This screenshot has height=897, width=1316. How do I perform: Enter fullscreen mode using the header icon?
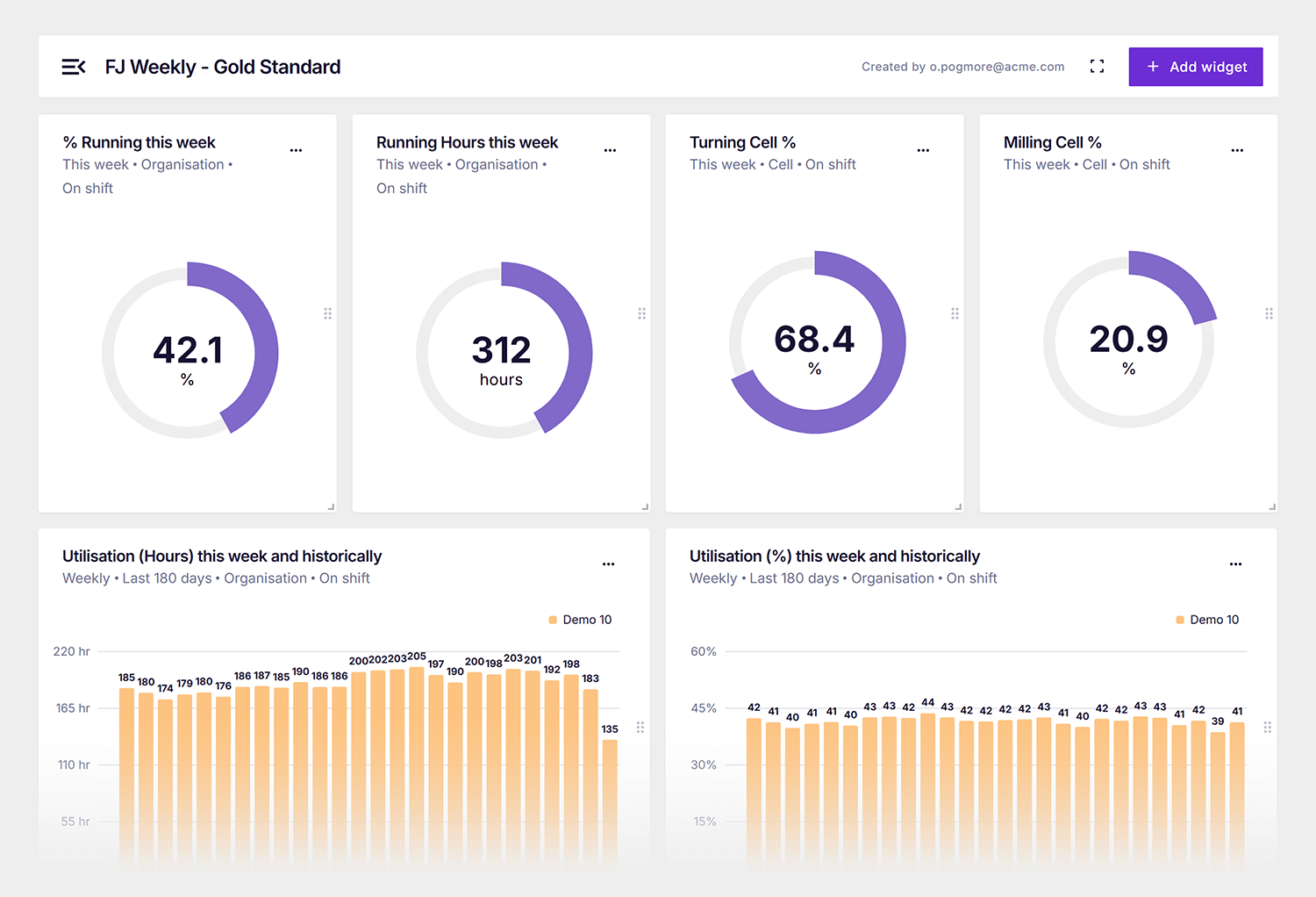1097,67
